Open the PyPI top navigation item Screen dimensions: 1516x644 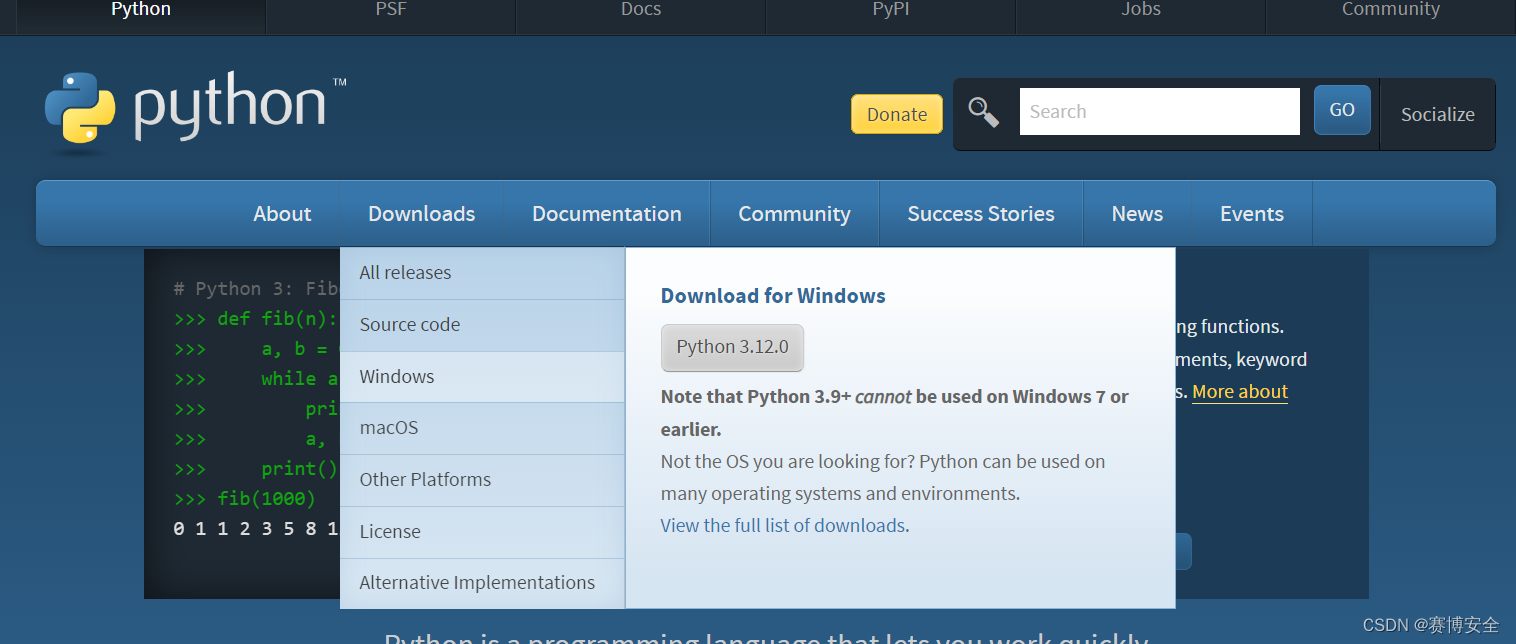point(890,10)
